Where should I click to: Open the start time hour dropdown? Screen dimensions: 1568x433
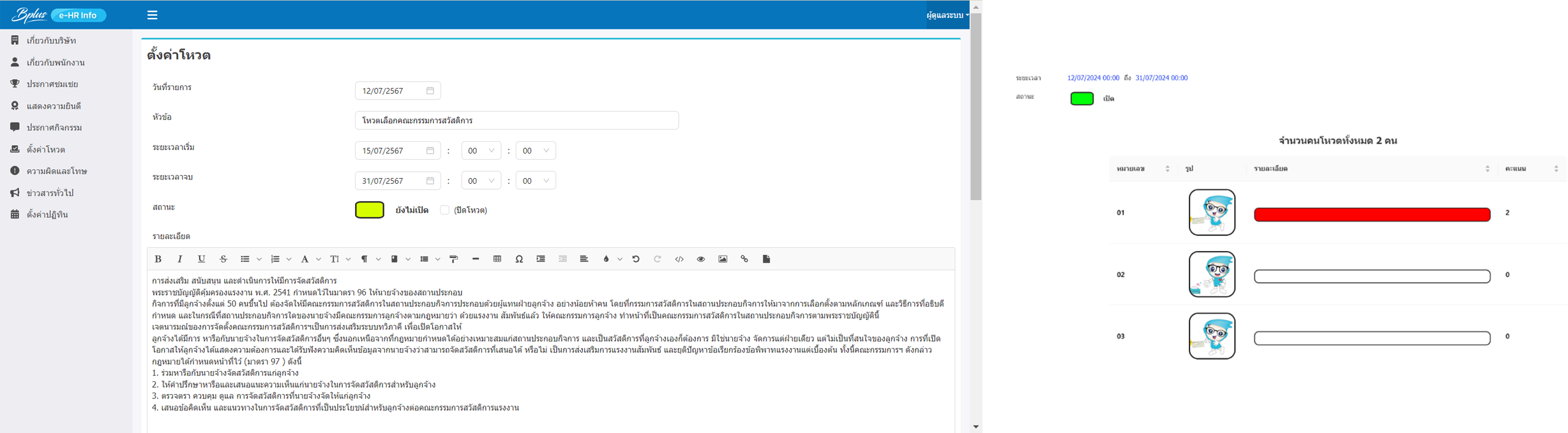point(481,151)
